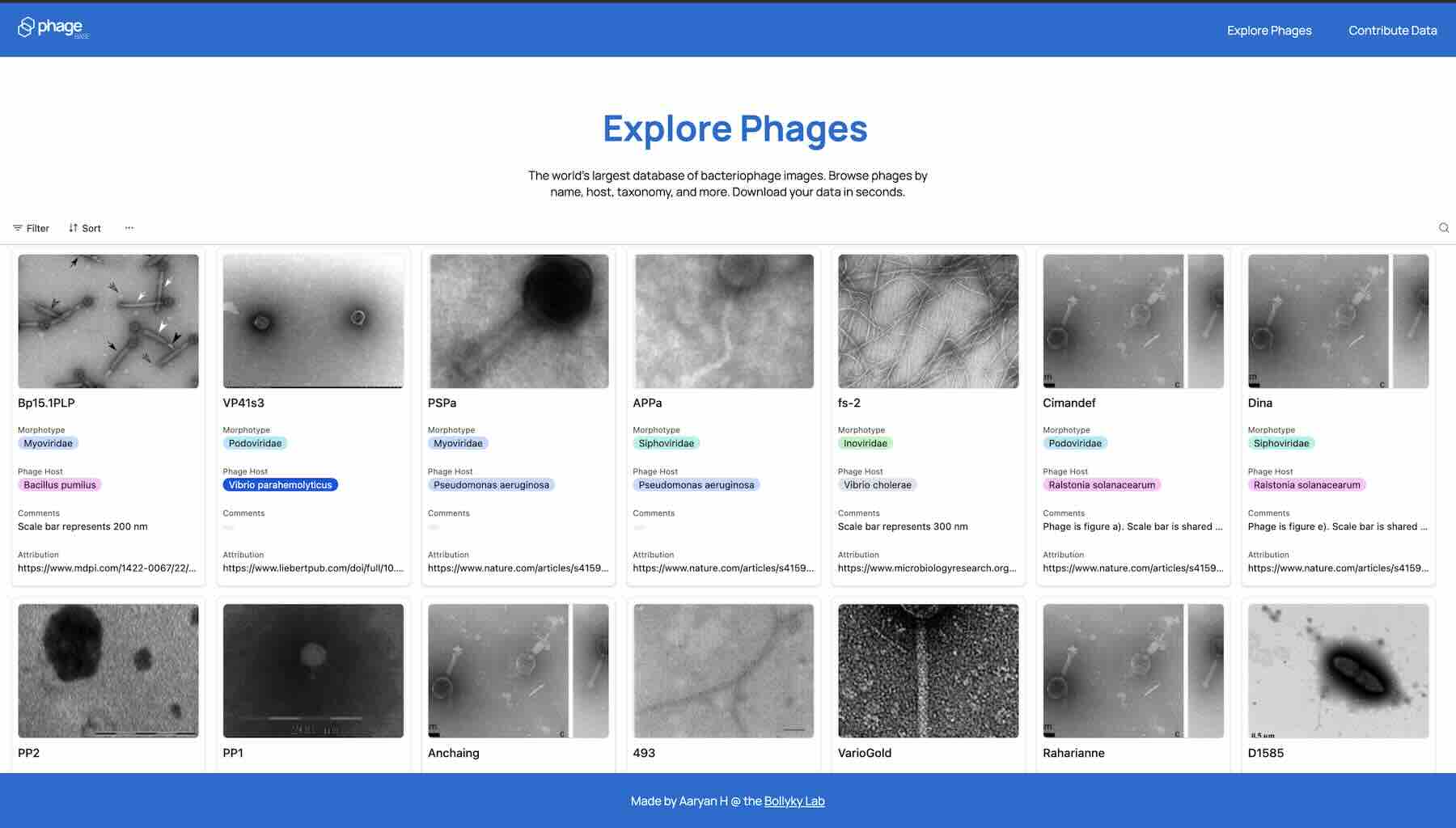
Task: Click the VP41s3 phage name
Action: pyautogui.click(x=243, y=403)
